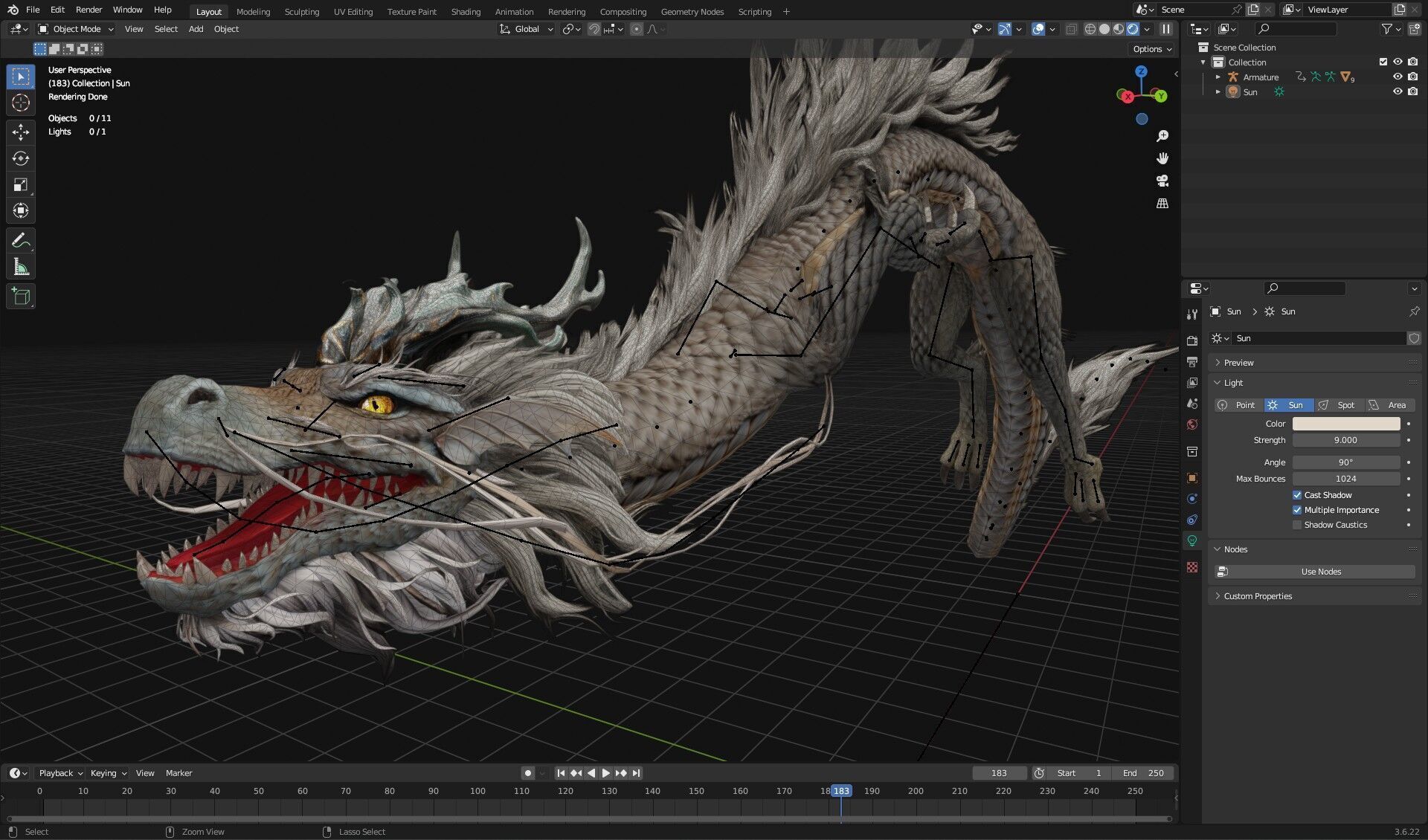Toggle auto keying record button

point(528,773)
